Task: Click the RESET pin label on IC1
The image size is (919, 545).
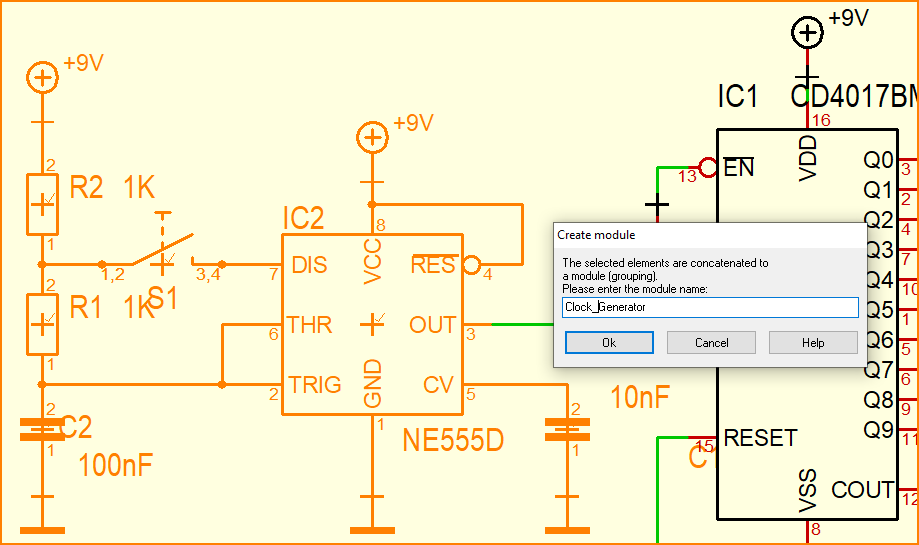Action: point(760,438)
